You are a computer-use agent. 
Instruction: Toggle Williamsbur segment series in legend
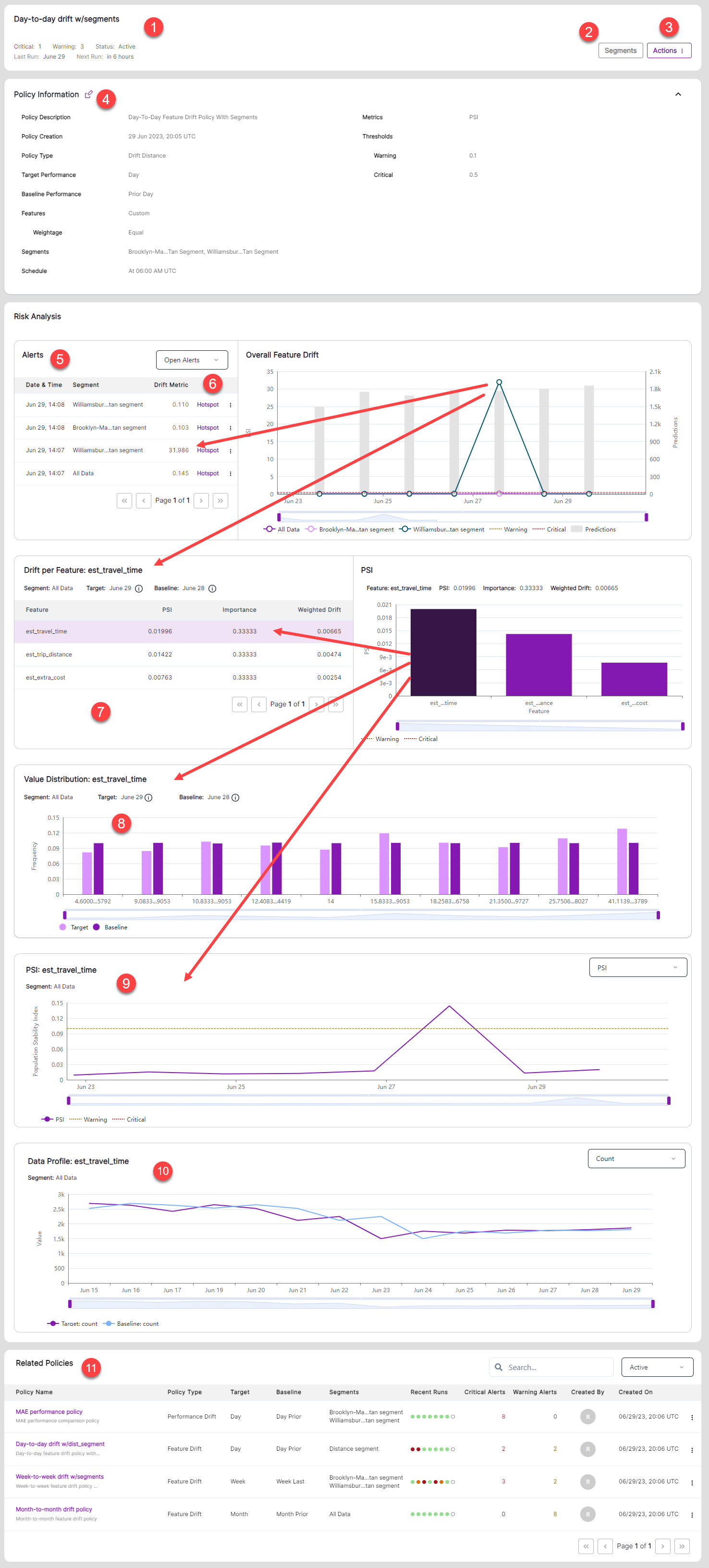[442, 530]
